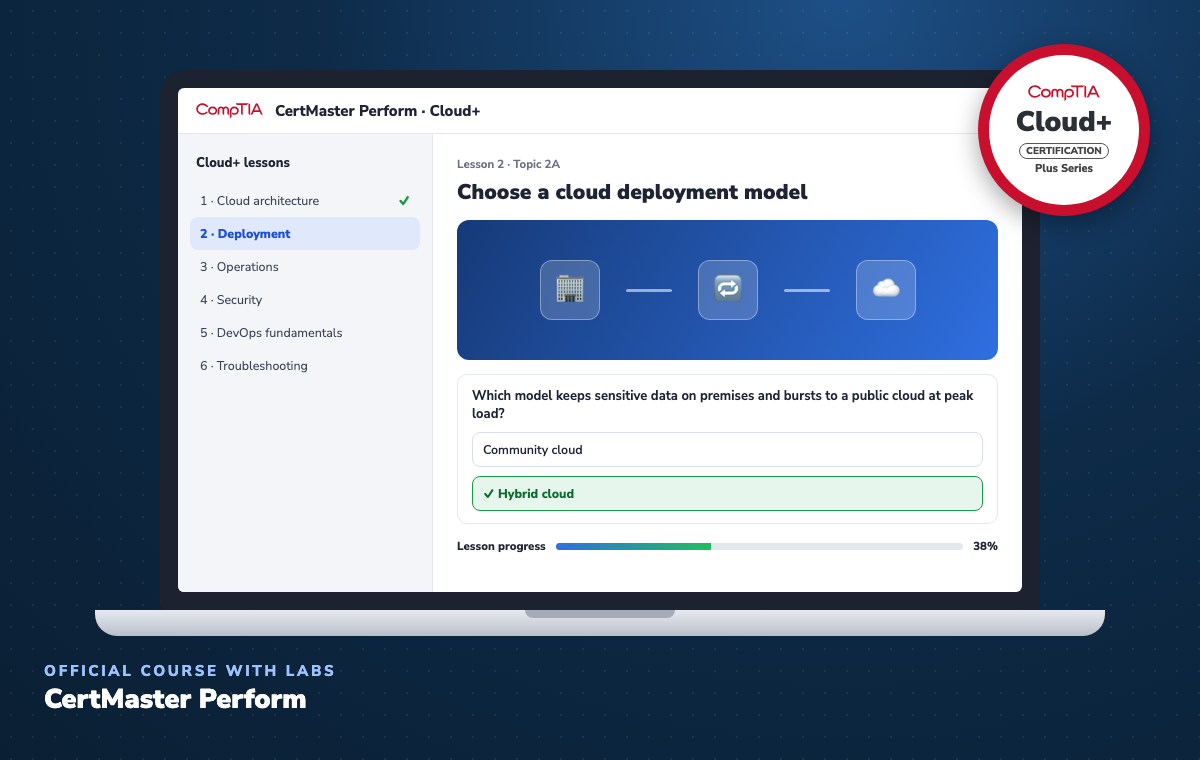Open lesson 1 Cloud architecture

tap(305, 201)
